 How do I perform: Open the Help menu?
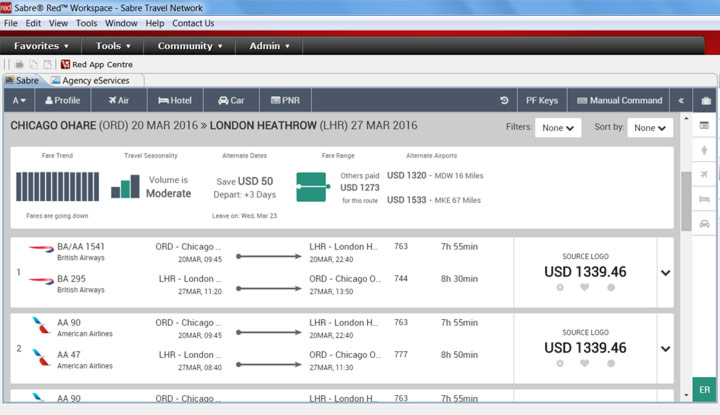[x=155, y=23]
